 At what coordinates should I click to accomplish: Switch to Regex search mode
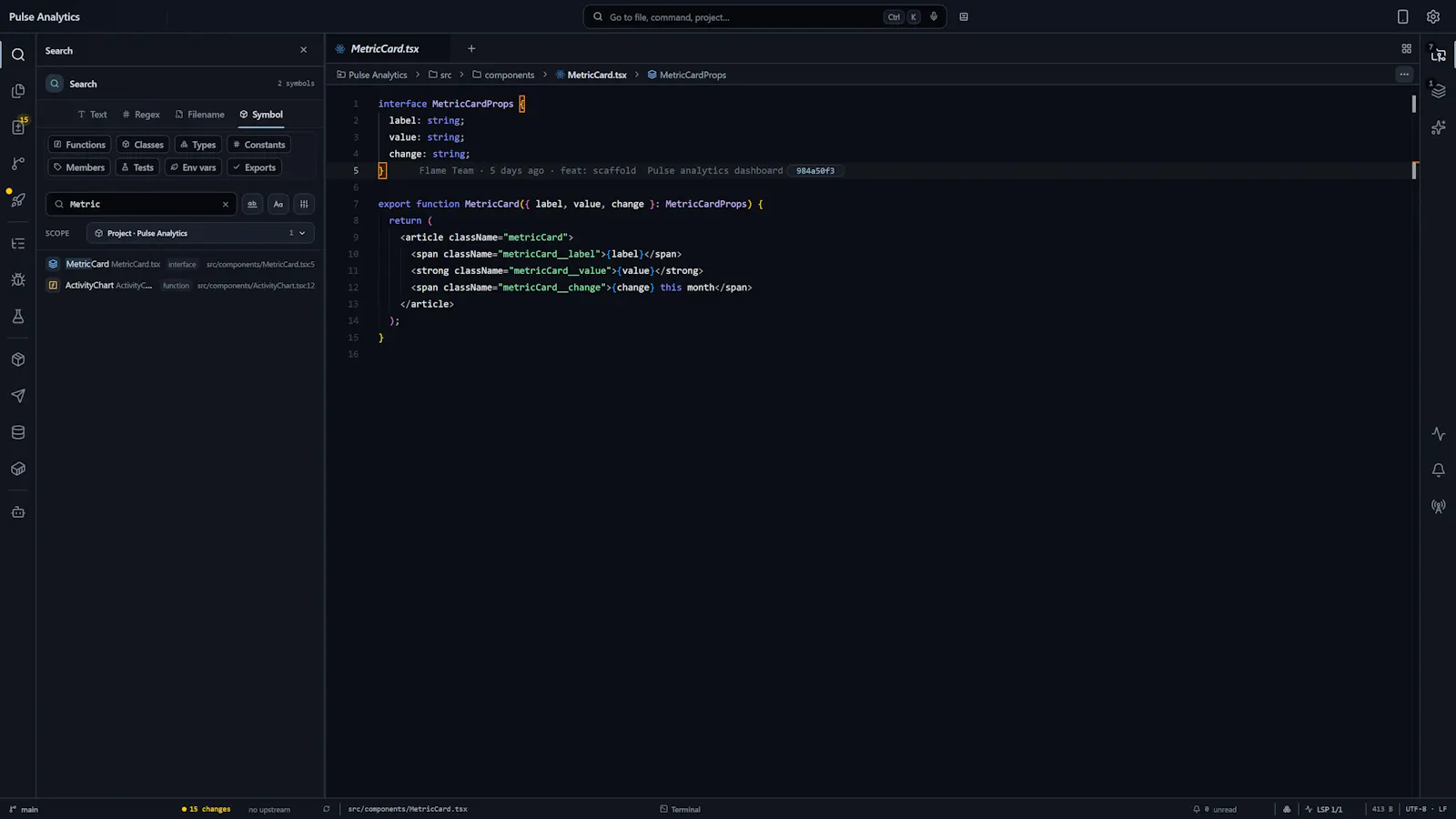click(x=141, y=115)
